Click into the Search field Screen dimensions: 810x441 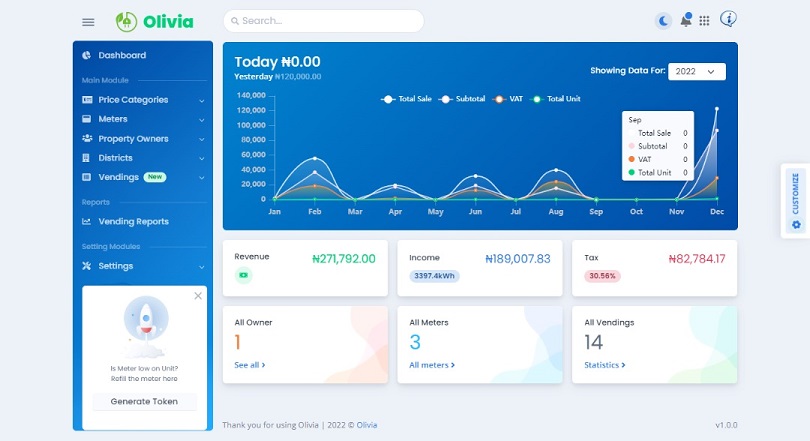coord(323,21)
